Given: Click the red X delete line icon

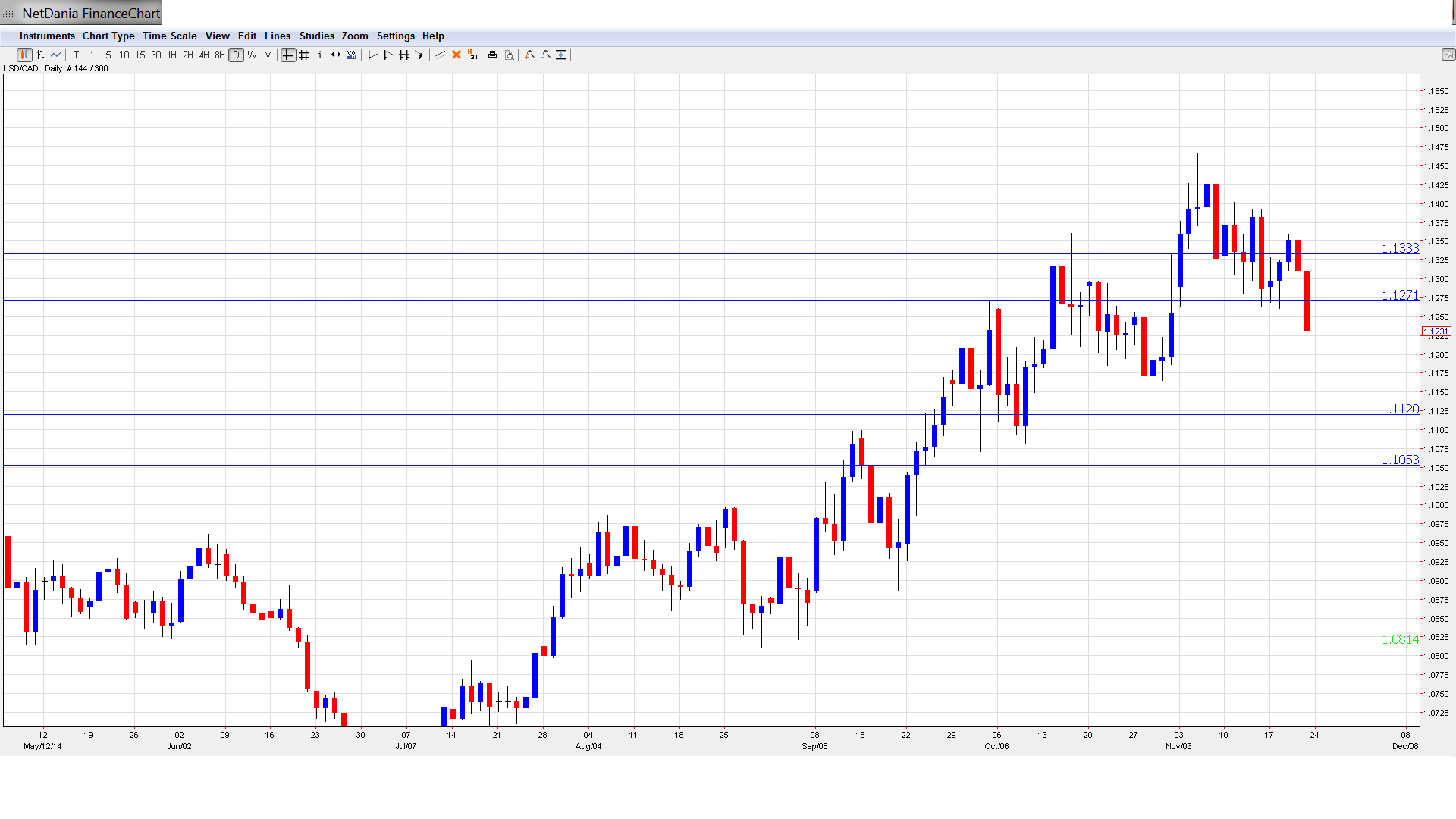Looking at the screenshot, I should click(457, 55).
